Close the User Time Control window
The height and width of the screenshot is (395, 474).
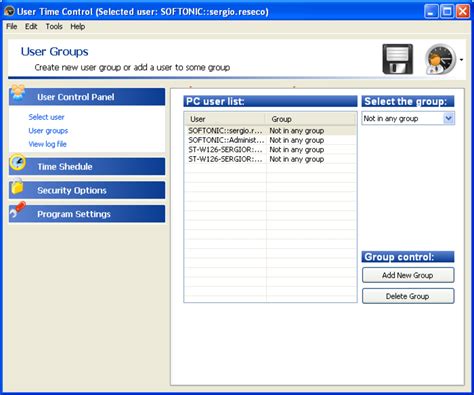tap(463, 12)
